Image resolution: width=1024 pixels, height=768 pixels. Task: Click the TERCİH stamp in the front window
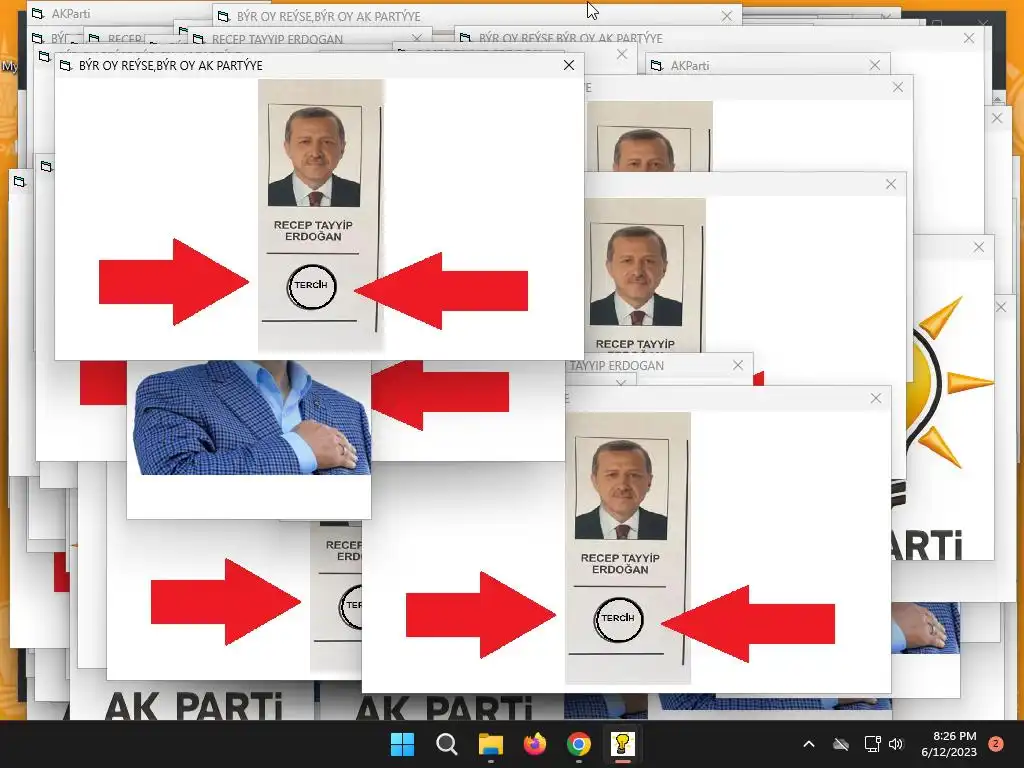[x=312, y=286]
